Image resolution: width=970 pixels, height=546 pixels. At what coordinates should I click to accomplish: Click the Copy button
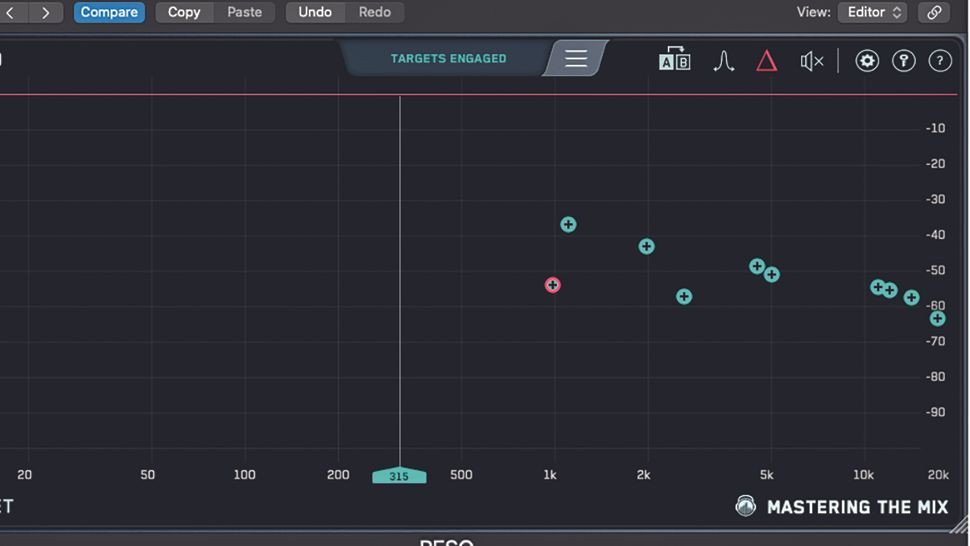[x=184, y=12]
